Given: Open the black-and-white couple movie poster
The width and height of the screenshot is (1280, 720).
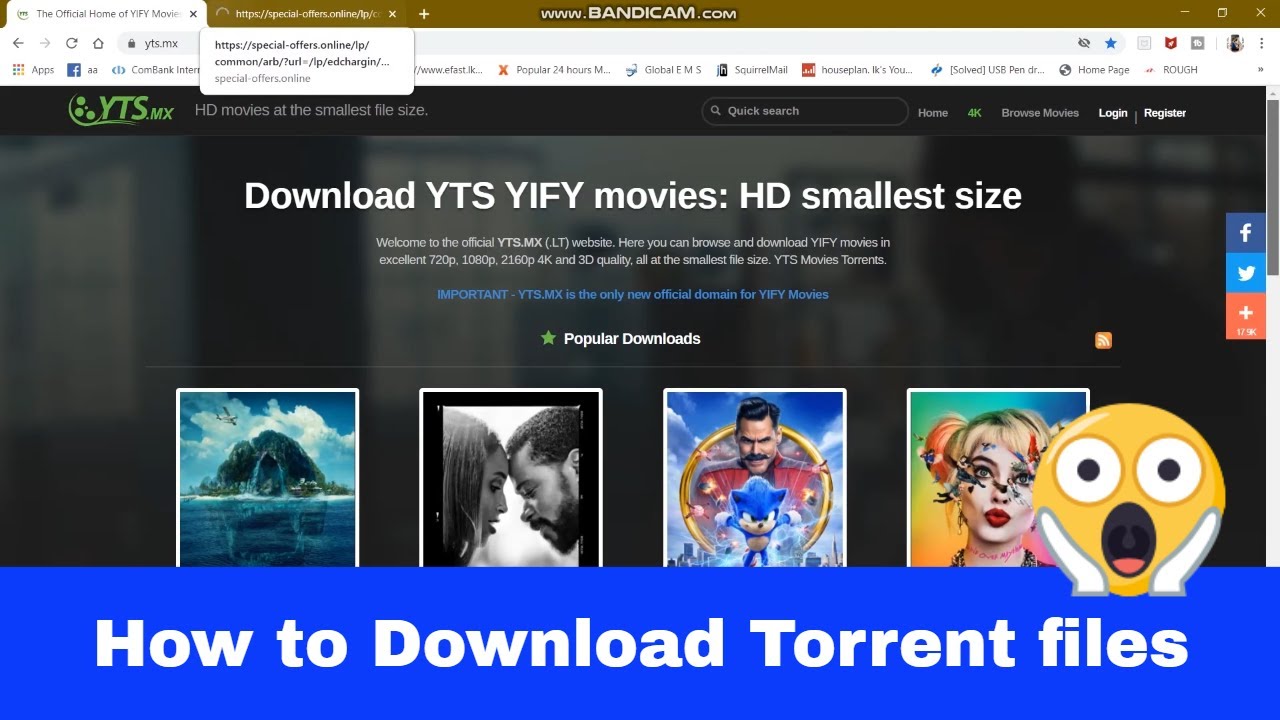Looking at the screenshot, I should (x=511, y=478).
